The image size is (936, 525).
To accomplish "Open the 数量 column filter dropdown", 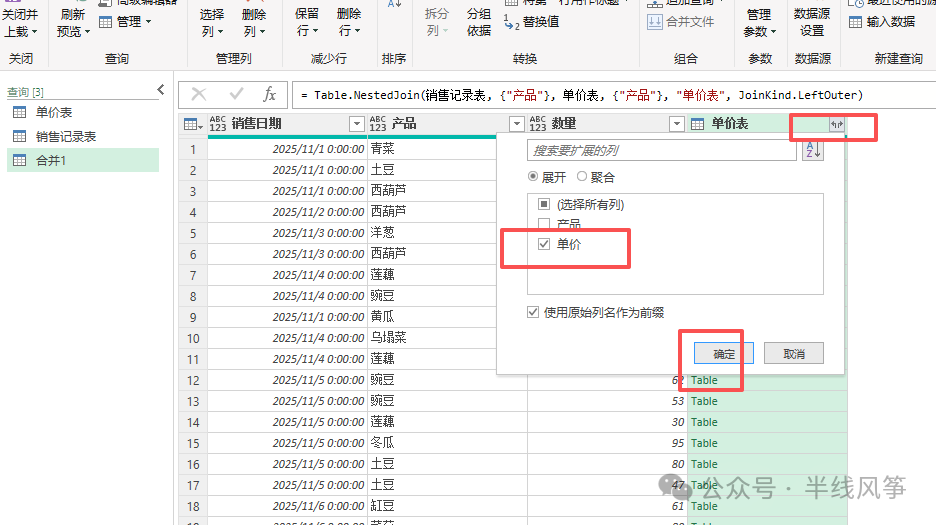I will (x=676, y=124).
